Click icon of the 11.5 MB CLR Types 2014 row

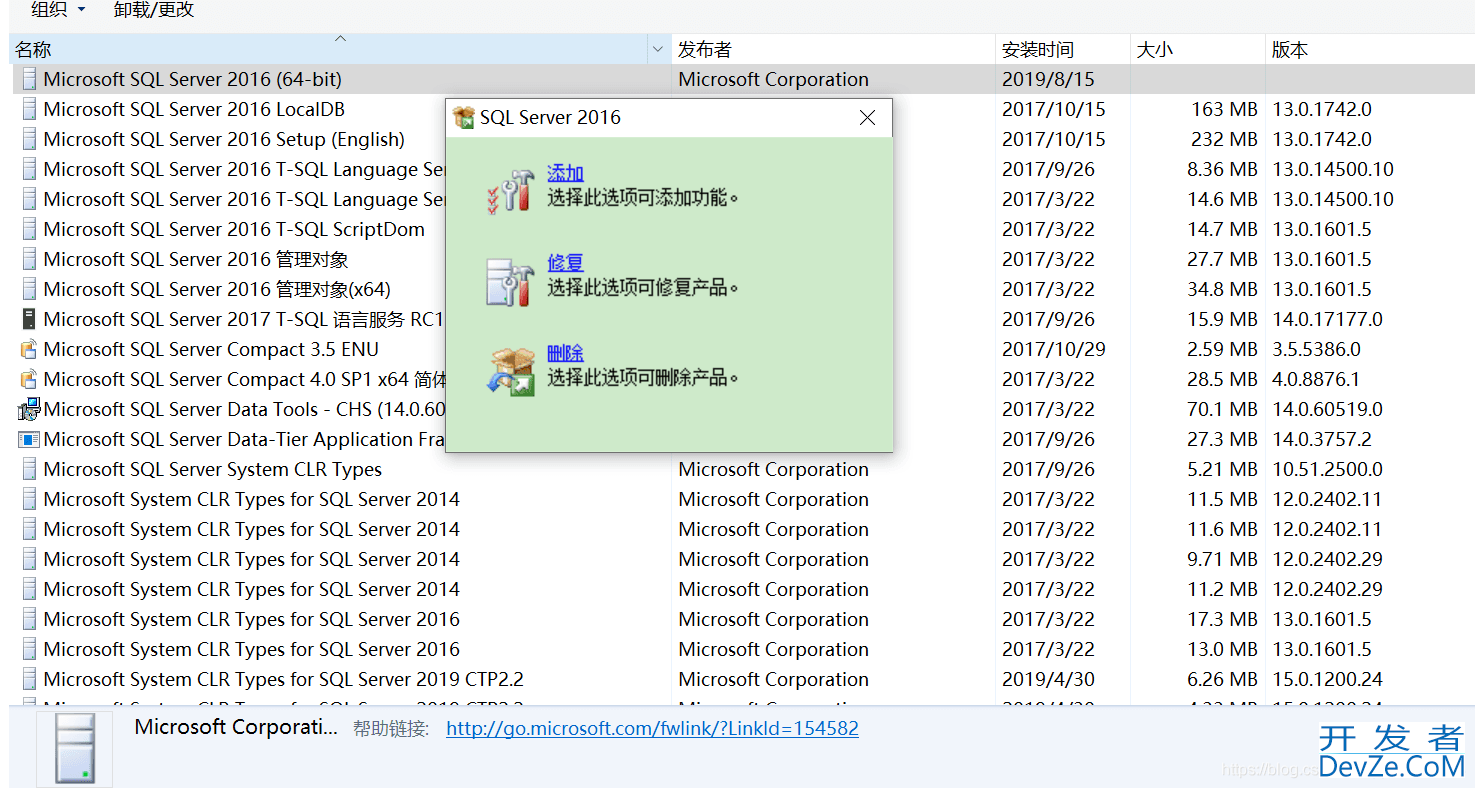pos(29,500)
